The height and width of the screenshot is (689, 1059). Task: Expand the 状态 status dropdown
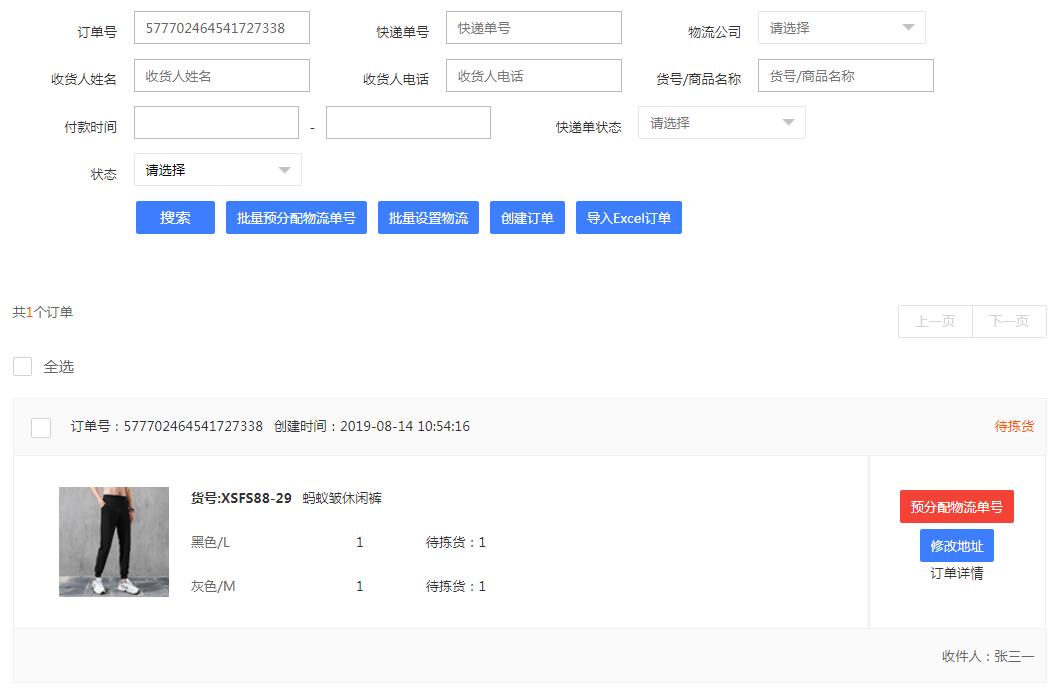click(218, 169)
